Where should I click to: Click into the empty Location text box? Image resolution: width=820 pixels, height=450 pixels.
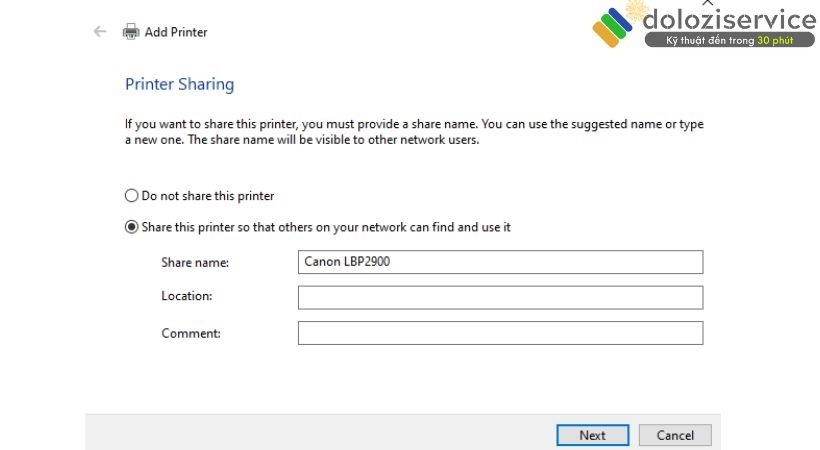tap(500, 297)
